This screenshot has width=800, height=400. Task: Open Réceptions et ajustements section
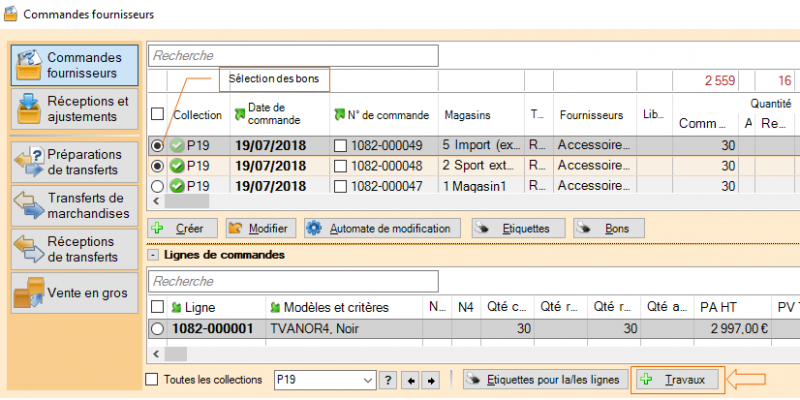tap(74, 109)
